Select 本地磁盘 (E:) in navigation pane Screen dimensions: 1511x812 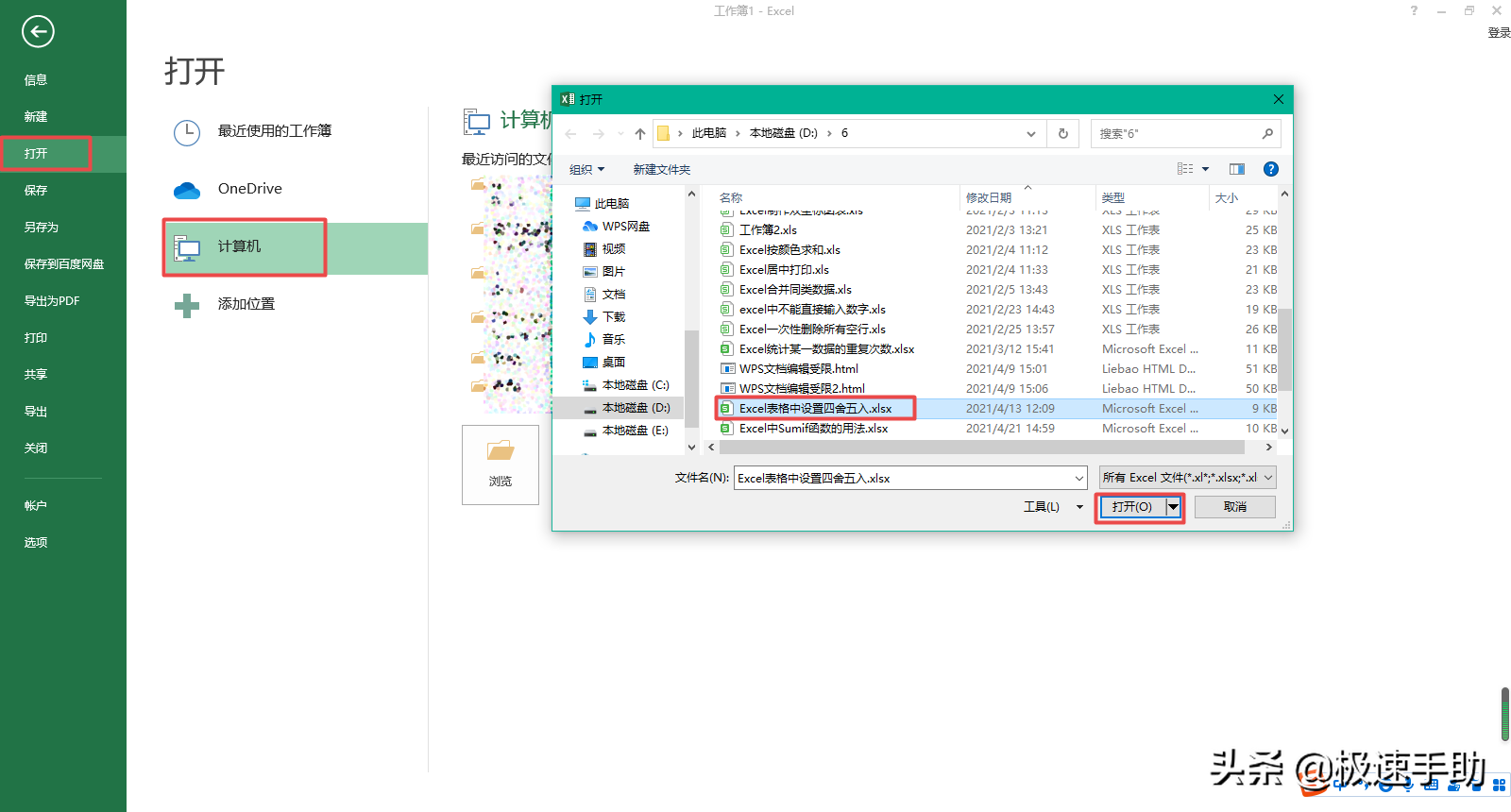635,431
